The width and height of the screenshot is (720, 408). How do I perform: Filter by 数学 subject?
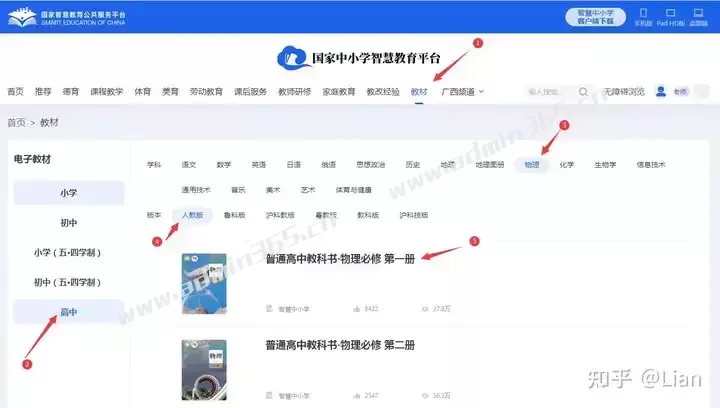[224, 164]
